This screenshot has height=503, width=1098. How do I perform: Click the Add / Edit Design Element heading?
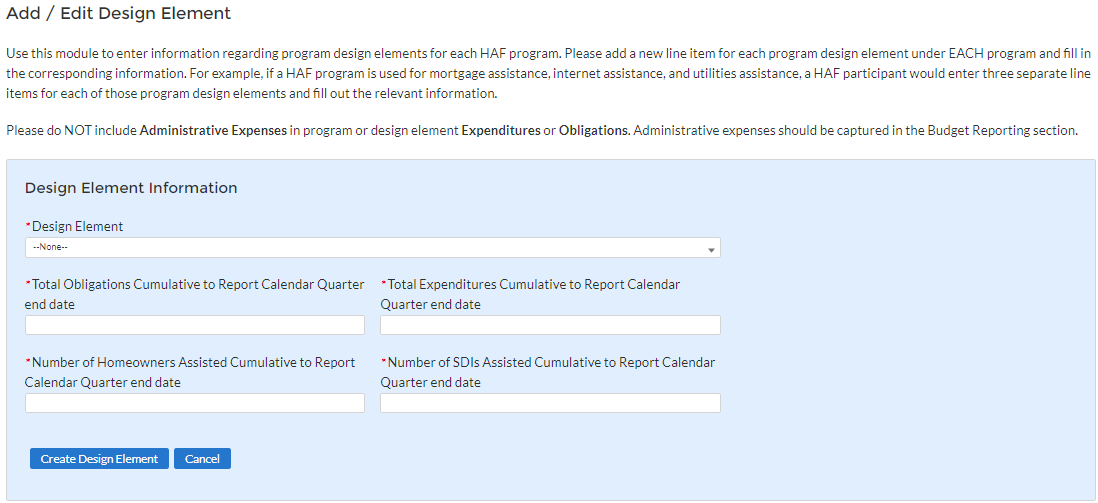point(119,14)
